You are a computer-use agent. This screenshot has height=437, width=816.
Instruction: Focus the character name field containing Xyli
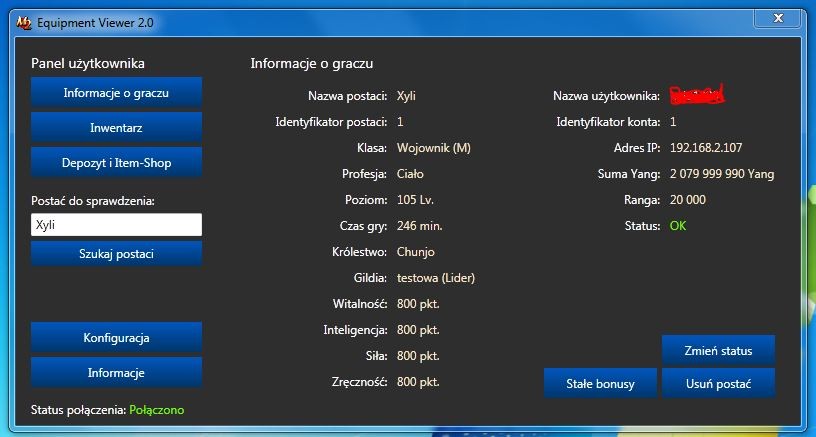click(116, 225)
